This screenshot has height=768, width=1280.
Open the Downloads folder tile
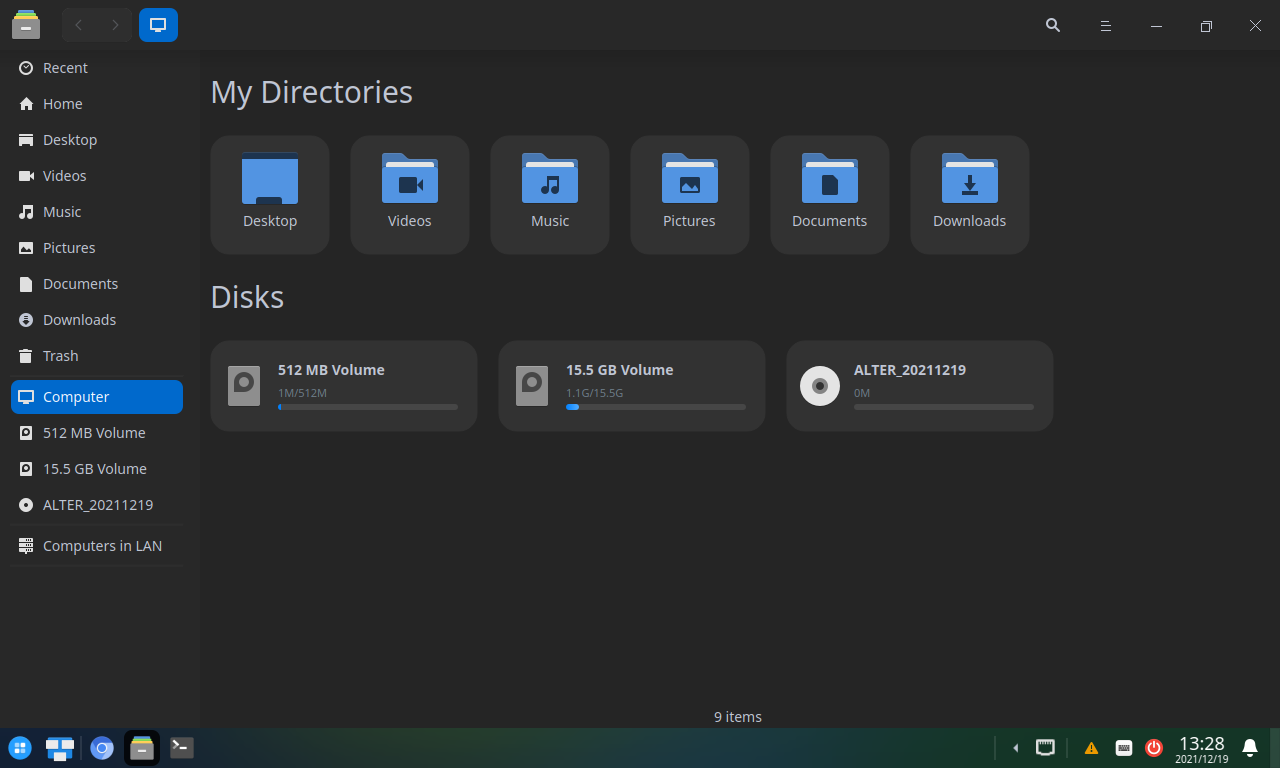click(970, 195)
